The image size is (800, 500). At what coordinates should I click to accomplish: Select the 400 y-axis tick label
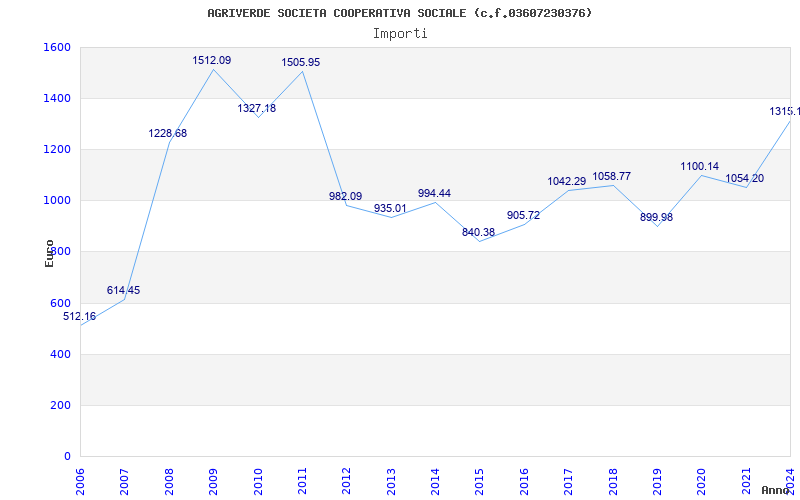click(60, 354)
